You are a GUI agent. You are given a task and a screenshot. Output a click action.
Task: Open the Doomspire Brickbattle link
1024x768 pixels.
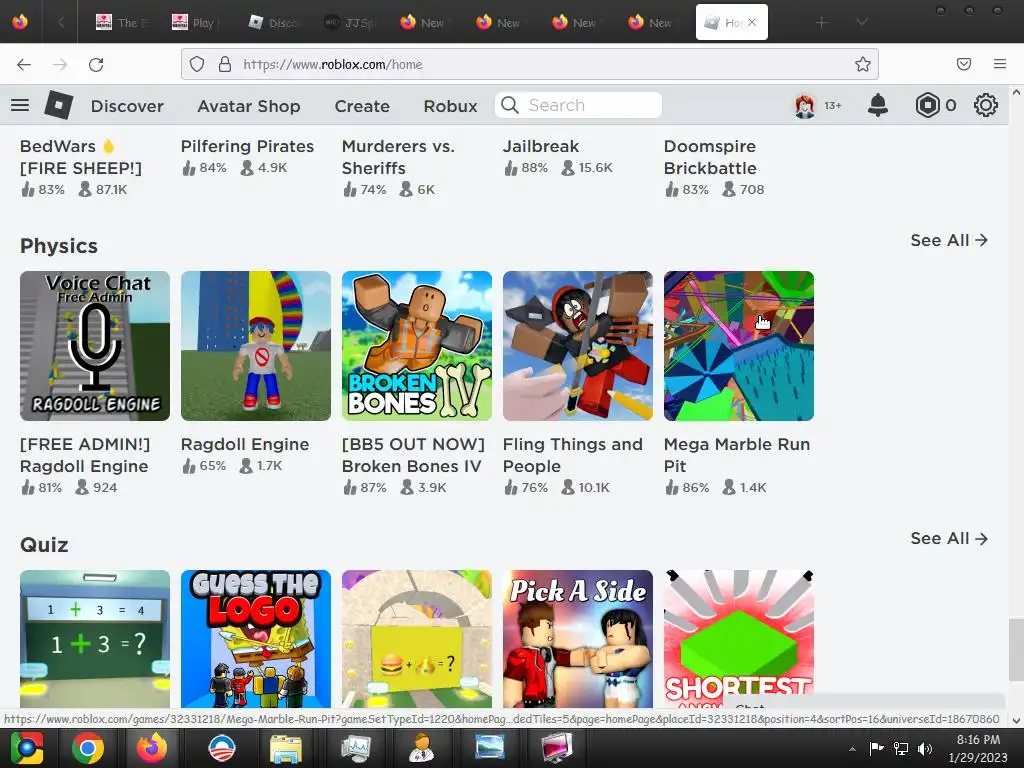(711, 157)
